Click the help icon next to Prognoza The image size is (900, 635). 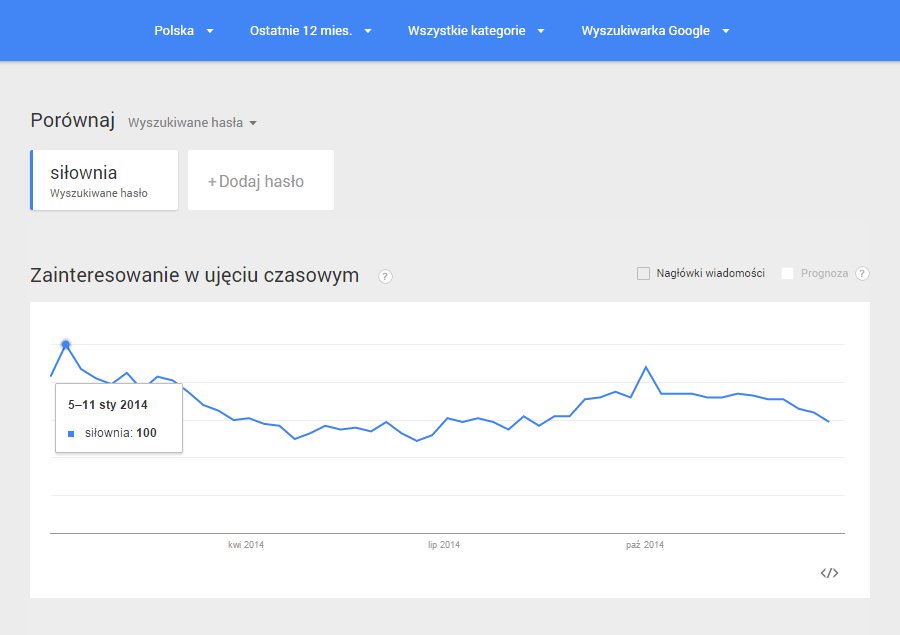tap(862, 273)
